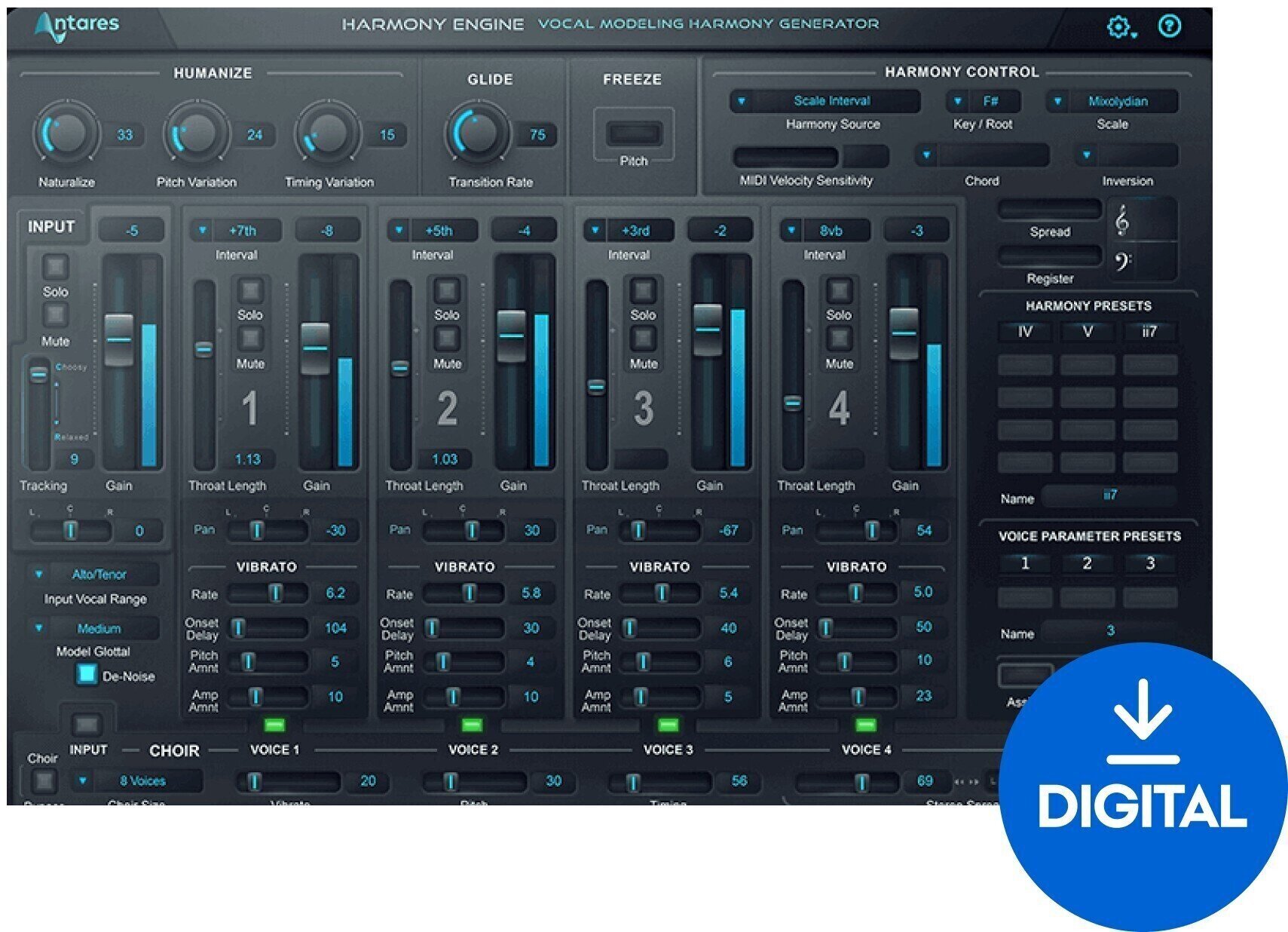Apply the ii7 harmony preset

[1149, 332]
